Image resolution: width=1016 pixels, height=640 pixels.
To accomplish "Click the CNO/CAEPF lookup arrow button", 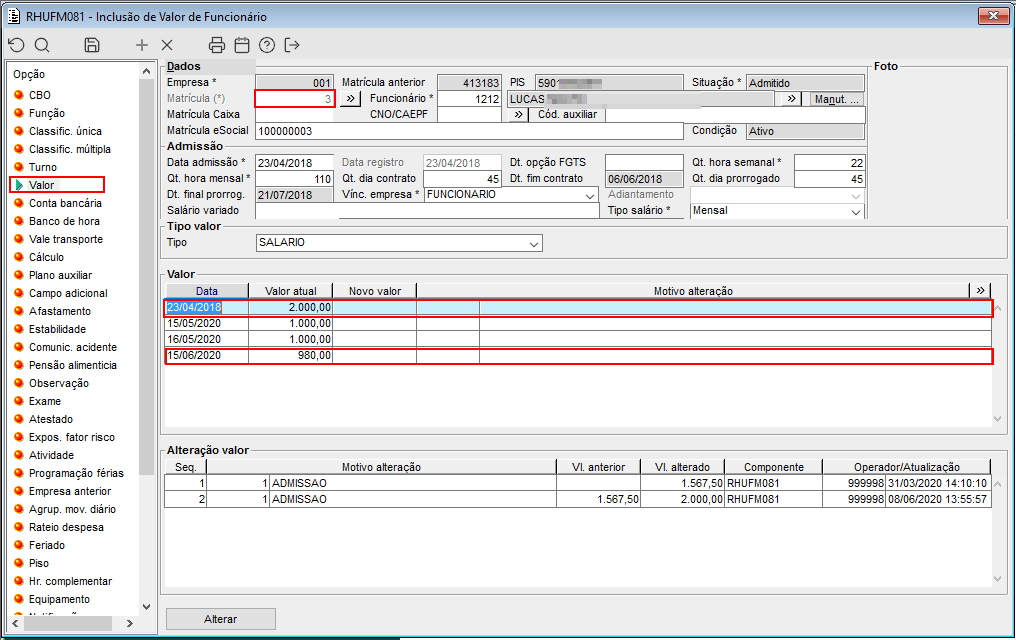I will tap(518, 115).
